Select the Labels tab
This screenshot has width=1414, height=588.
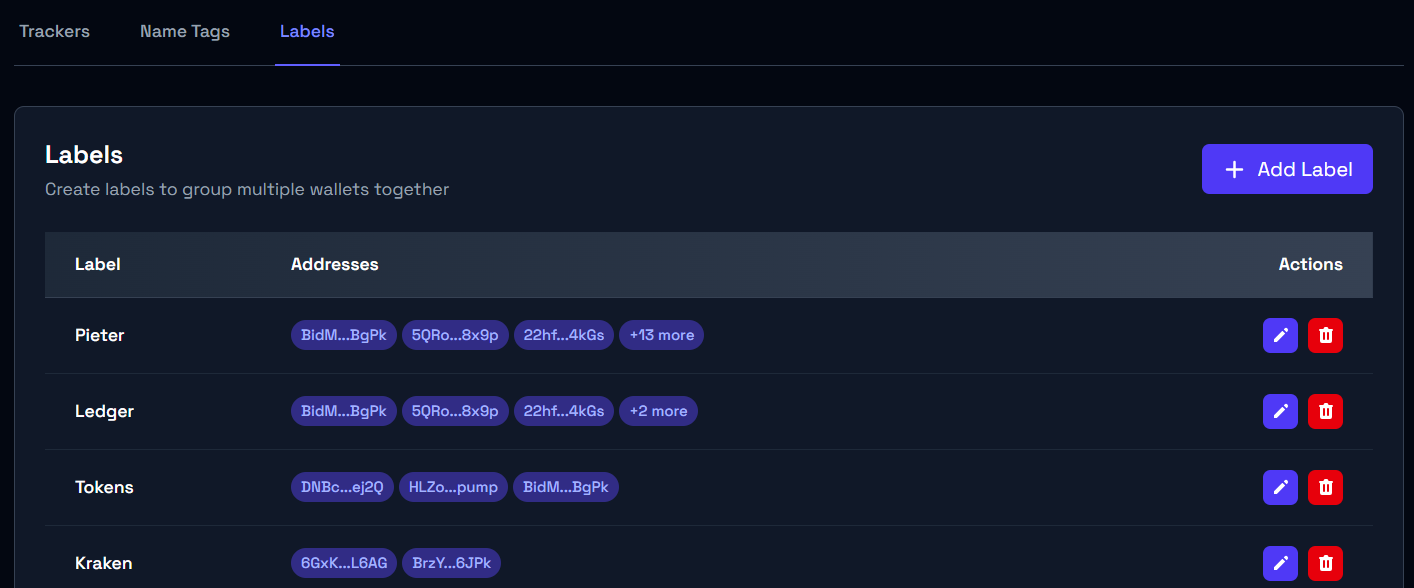point(307,31)
